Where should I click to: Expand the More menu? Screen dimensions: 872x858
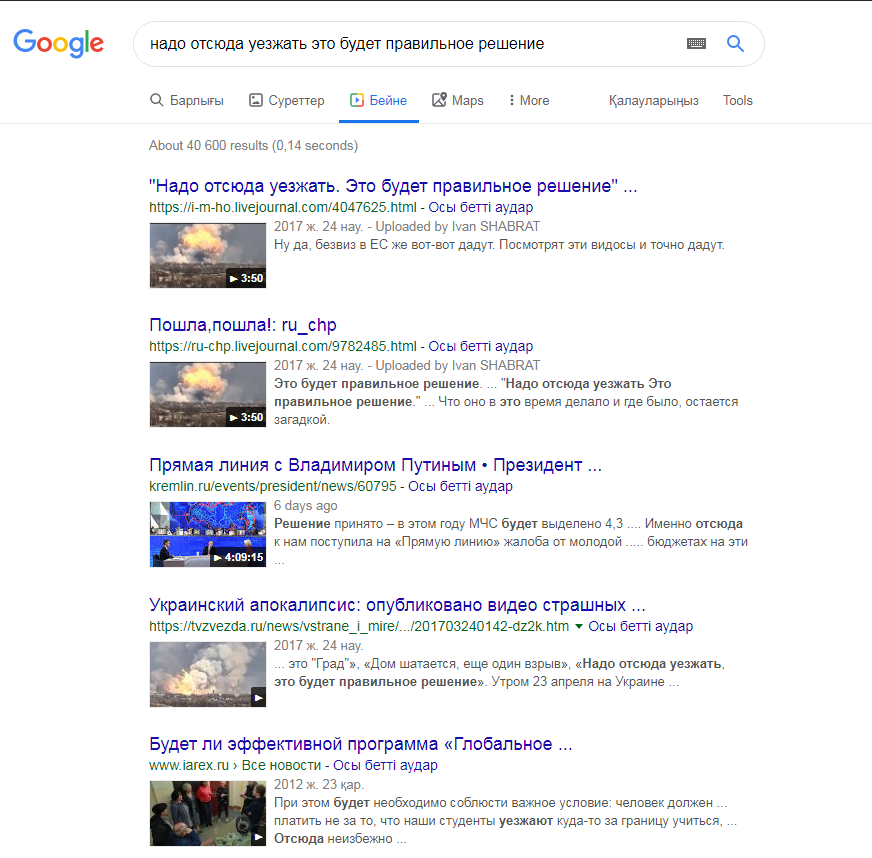pos(528,100)
